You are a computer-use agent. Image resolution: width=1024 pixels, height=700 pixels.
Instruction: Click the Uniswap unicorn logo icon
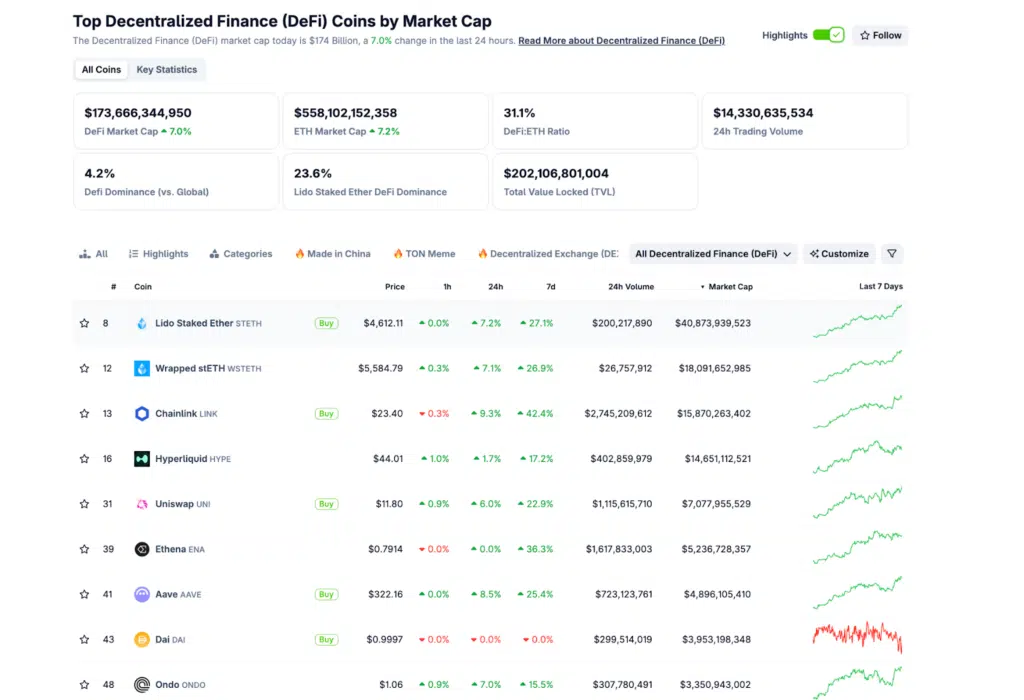tap(142, 504)
